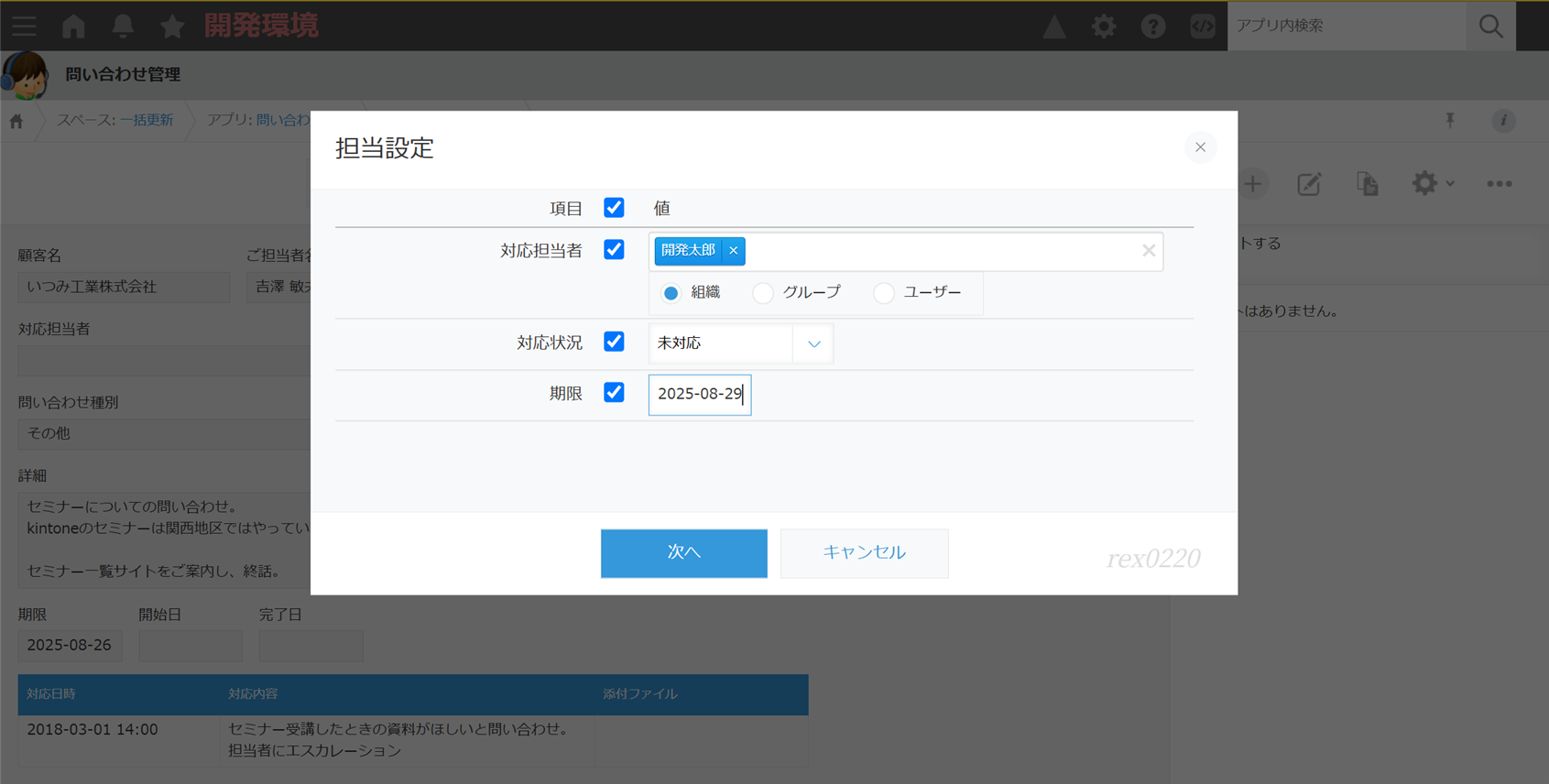Click the search magnifier icon

[x=1490, y=26]
